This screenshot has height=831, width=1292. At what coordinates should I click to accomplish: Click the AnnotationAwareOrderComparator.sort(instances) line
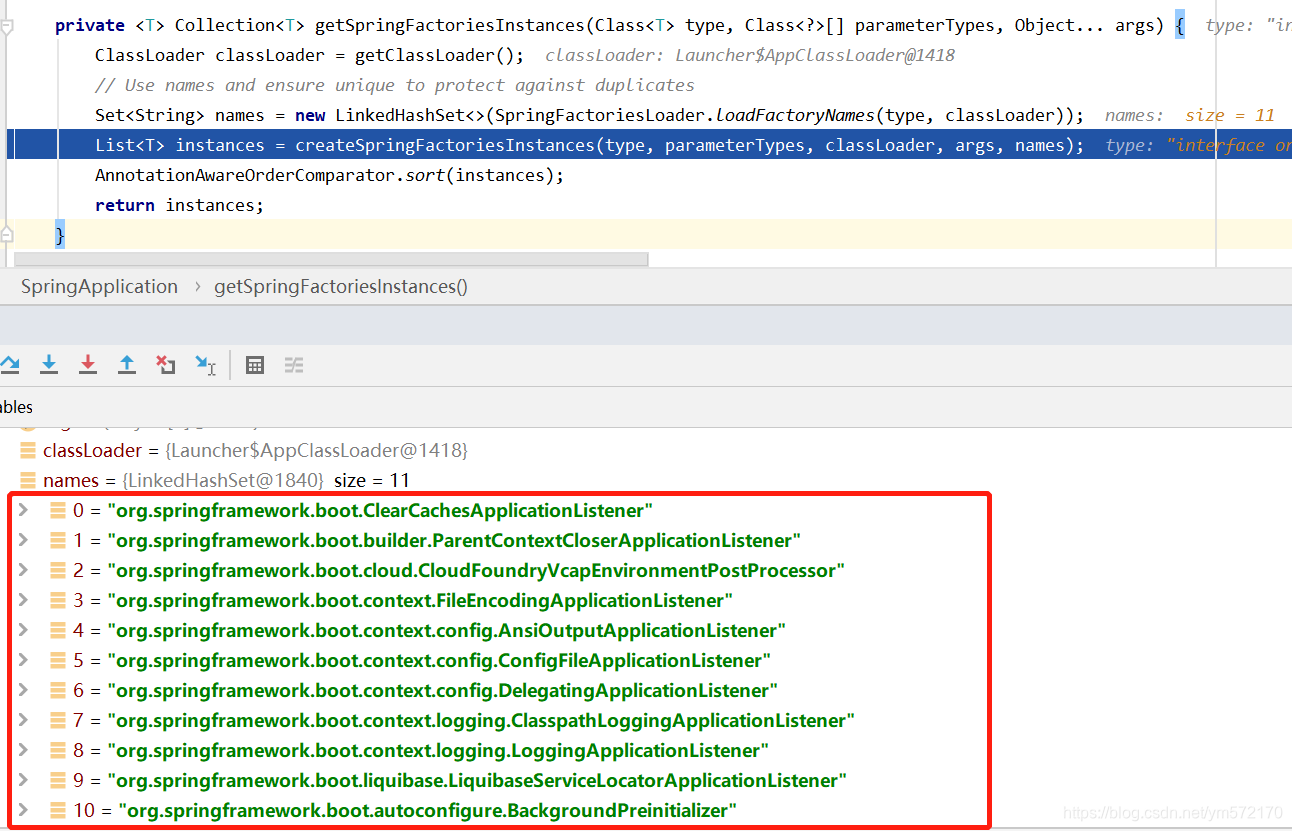pos(330,175)
